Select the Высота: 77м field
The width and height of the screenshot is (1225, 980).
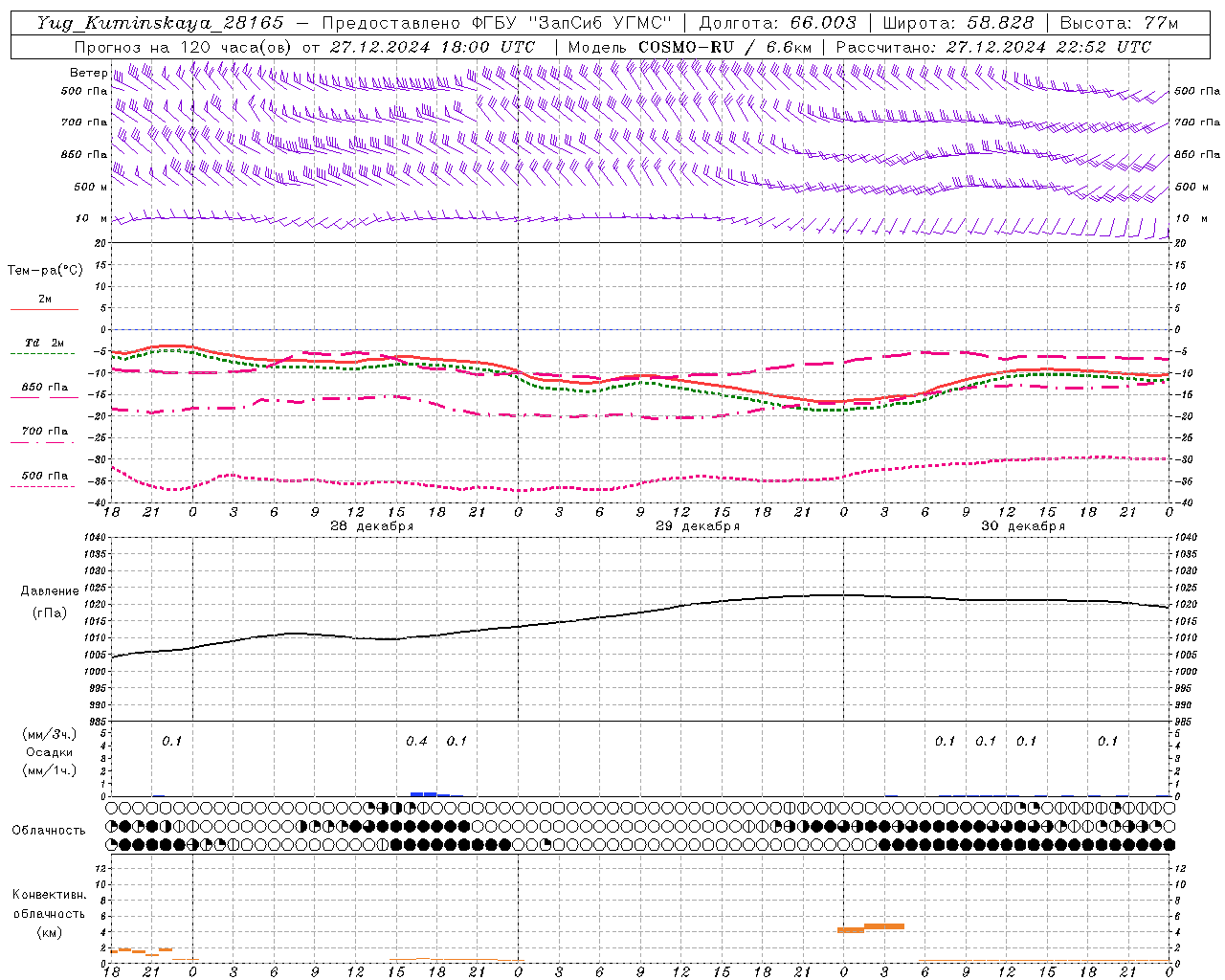[x=1119, y=23]
